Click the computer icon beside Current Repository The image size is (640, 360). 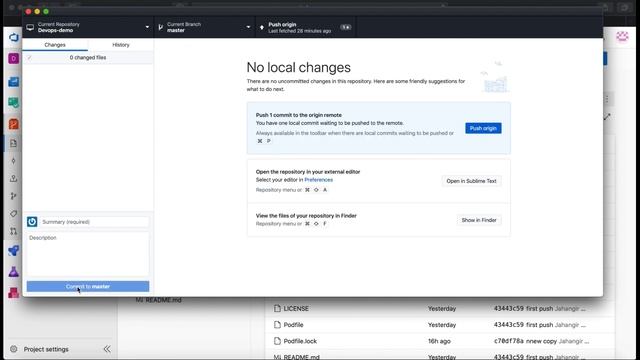tap(30, 27)
